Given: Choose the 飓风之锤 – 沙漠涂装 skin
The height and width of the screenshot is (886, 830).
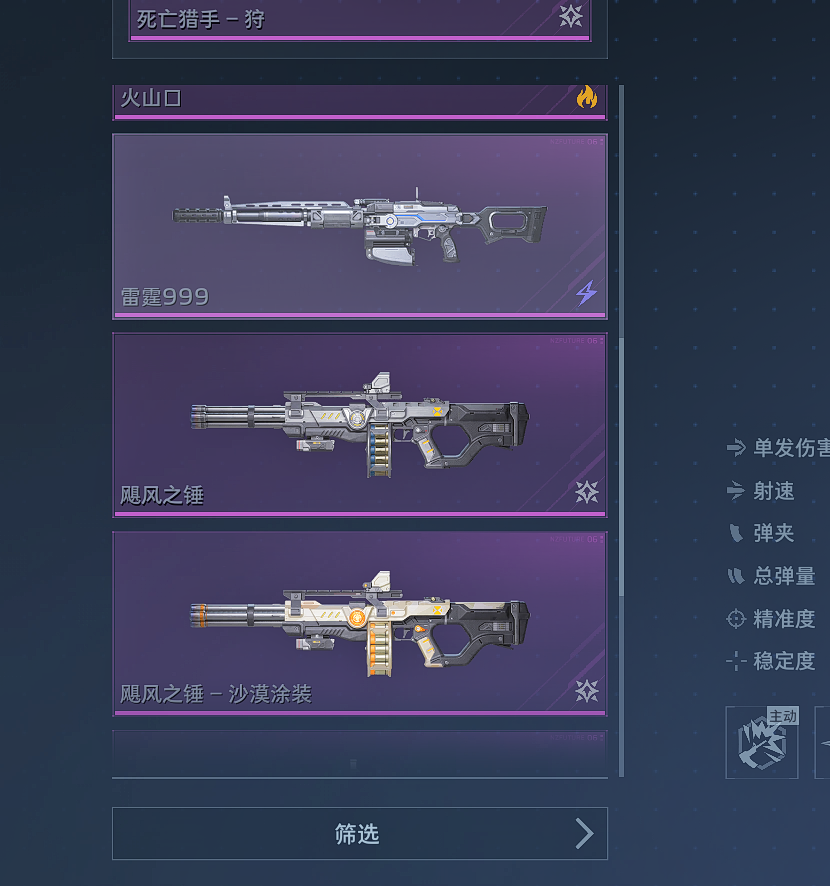Looking at the screenshot, I should coord(360,624).
